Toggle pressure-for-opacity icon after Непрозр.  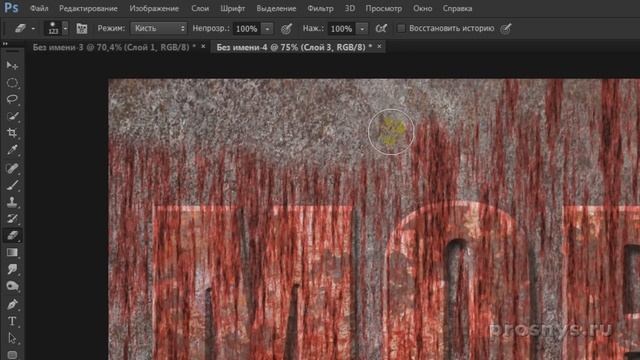tap(287, 29)
